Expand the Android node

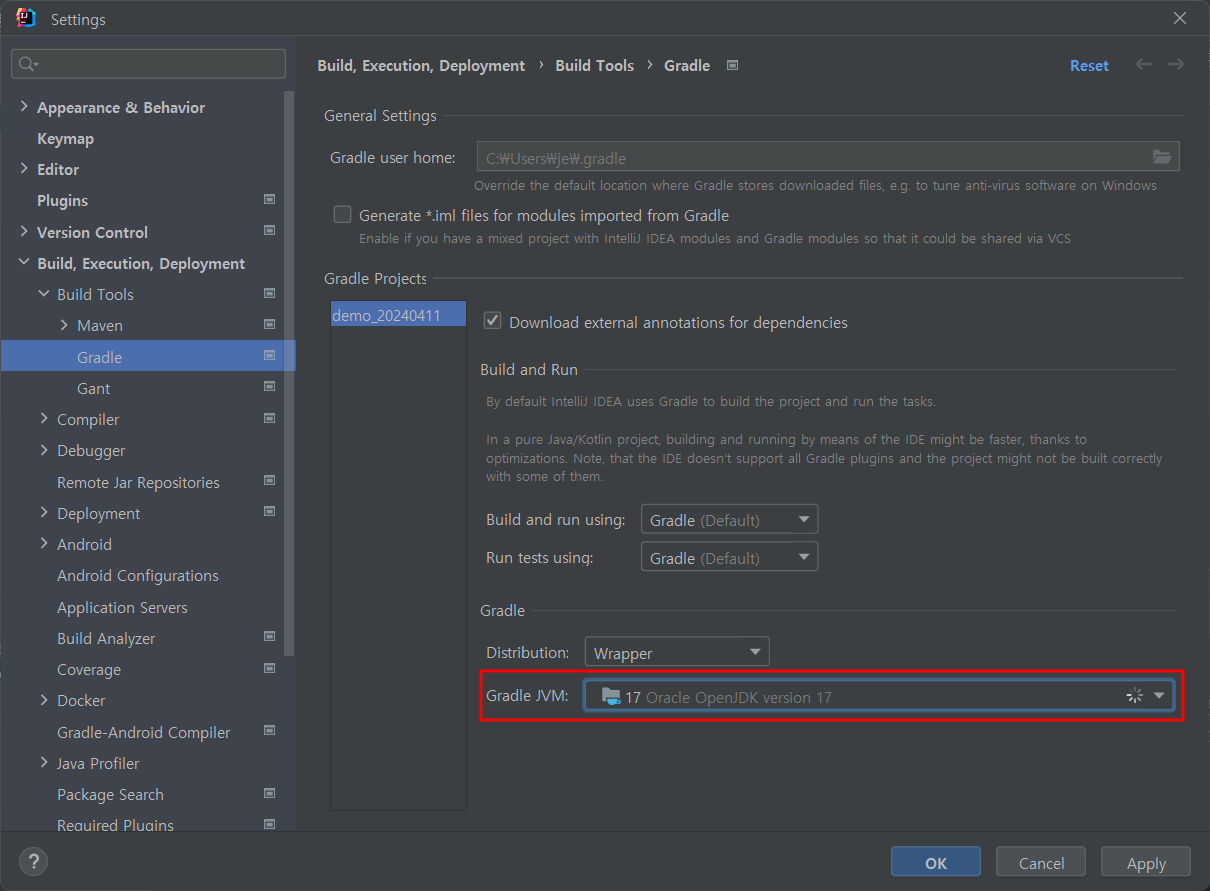pos(44,543)
